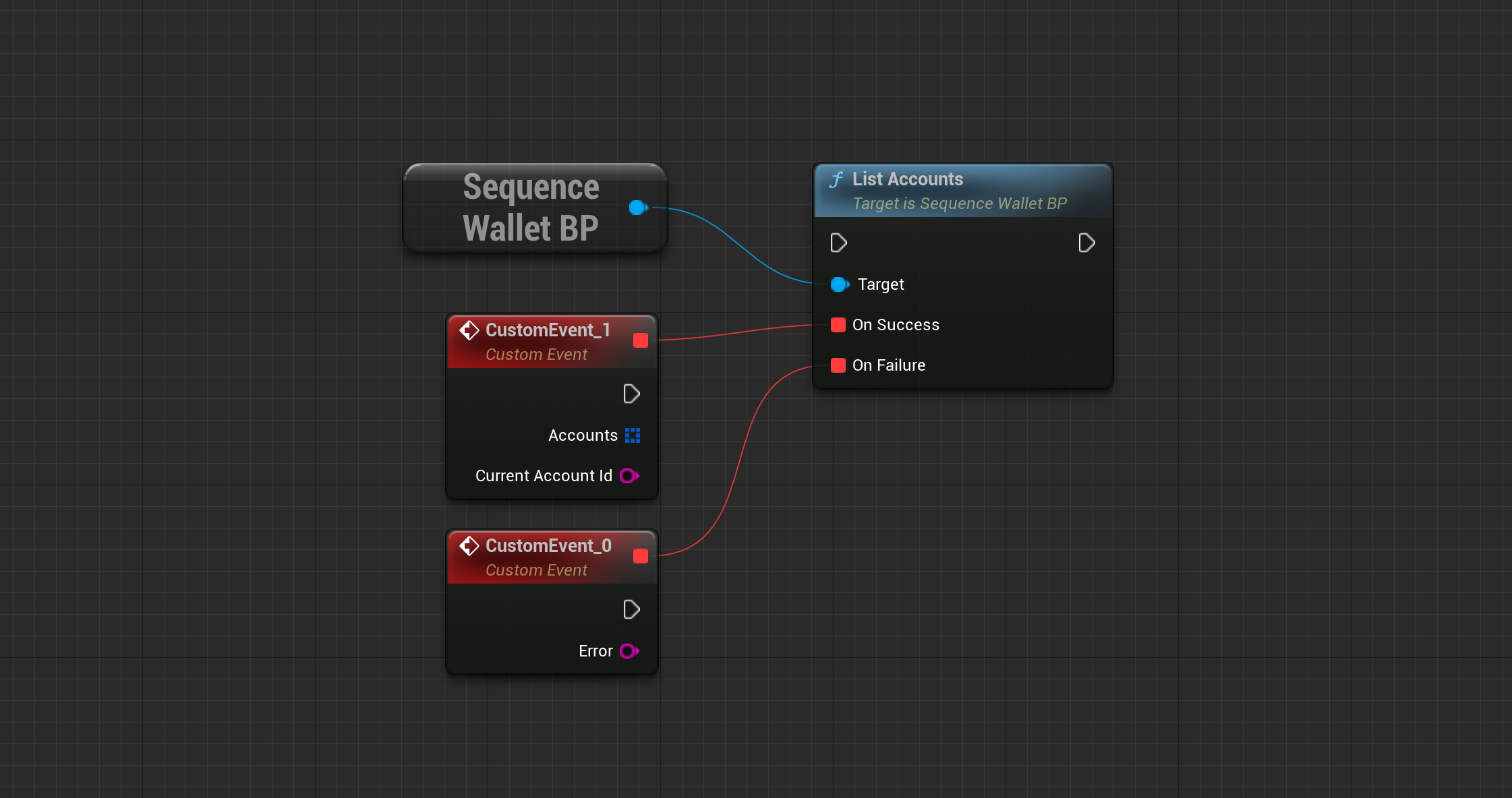Click the CustomEvent_1 event diamond icon
The image size is (1512, 798).
469,330
